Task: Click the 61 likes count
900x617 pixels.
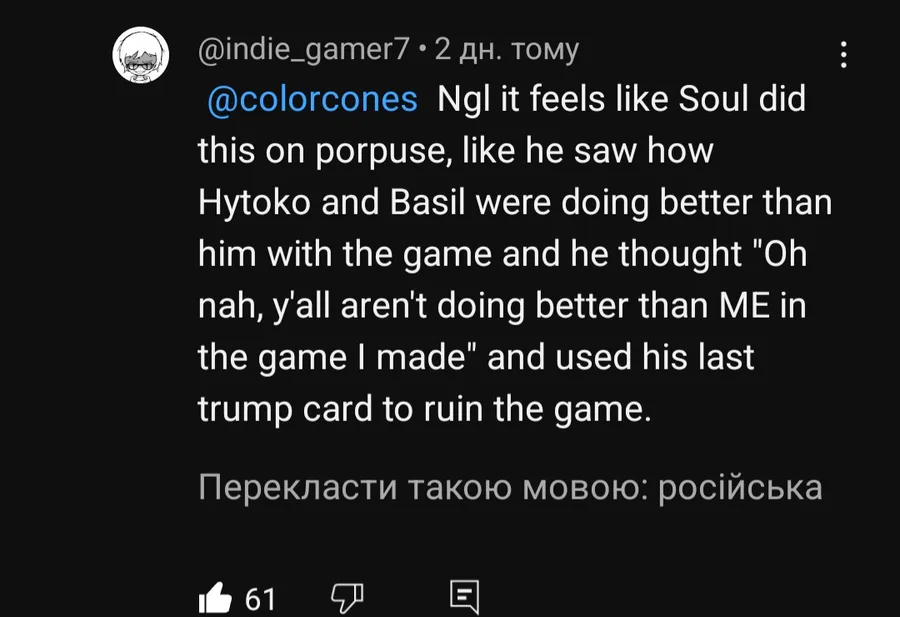Action: [x=260, y=599]
